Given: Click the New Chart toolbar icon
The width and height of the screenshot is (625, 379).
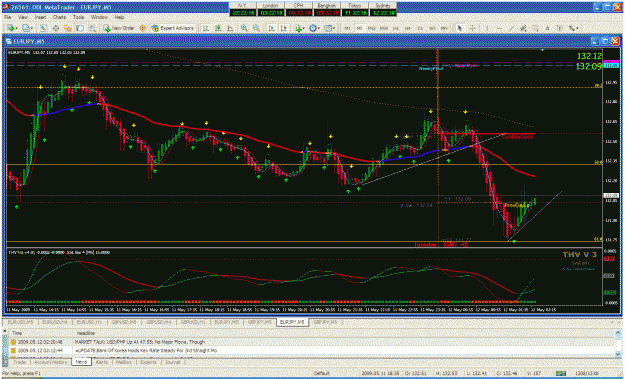Looking at the screenshot, I should [x=12, y=28].
